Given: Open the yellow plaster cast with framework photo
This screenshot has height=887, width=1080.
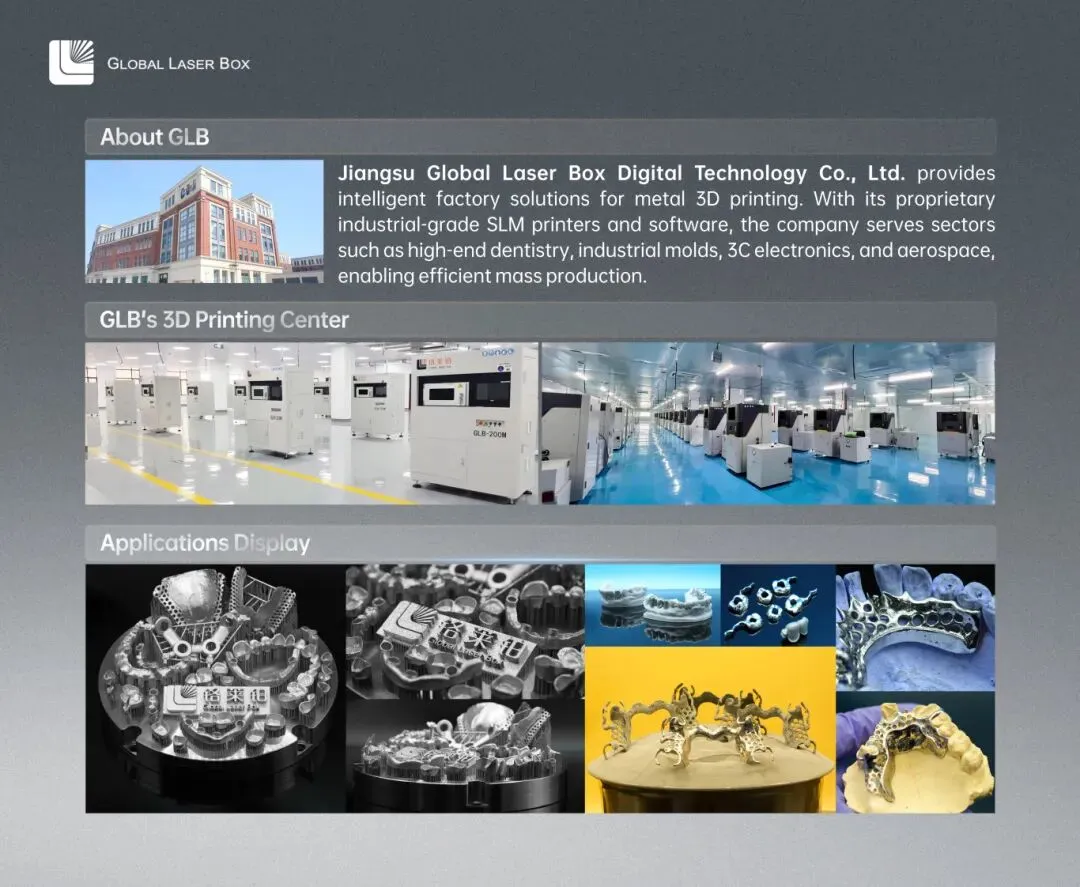Looking at the screenshot, I should (x=915, y=752).
